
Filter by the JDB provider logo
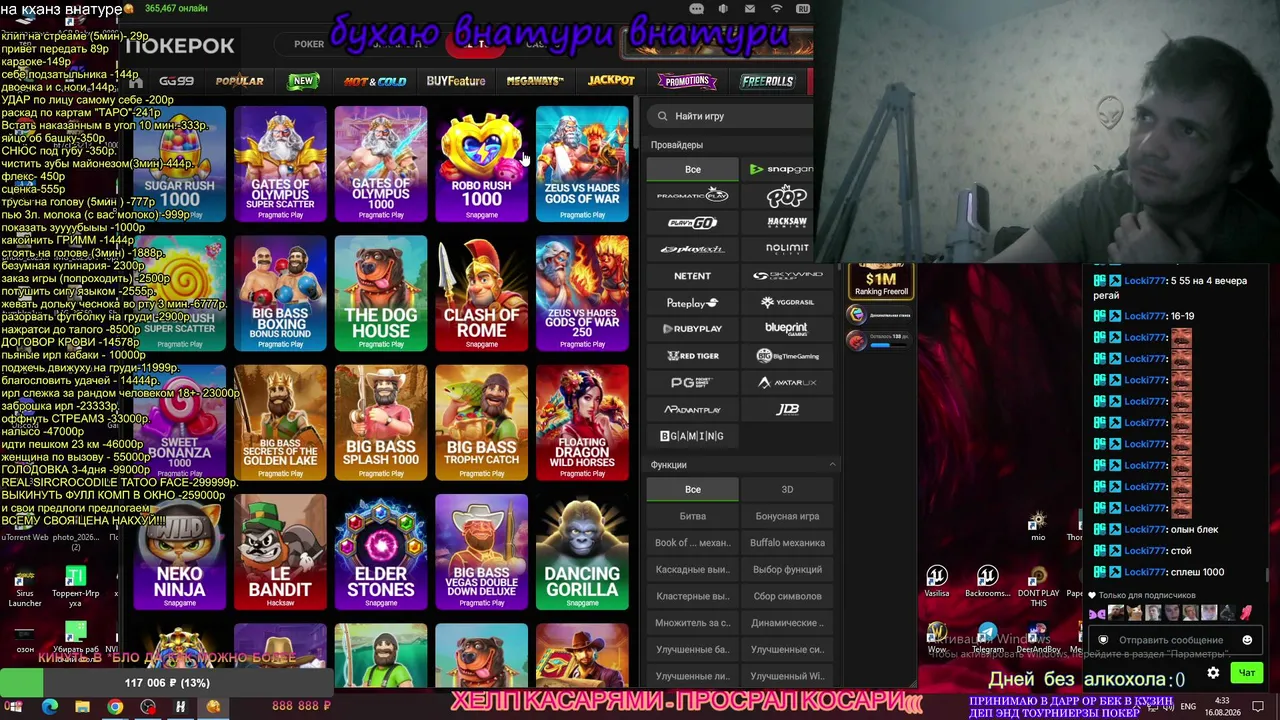tap(786, 409)
